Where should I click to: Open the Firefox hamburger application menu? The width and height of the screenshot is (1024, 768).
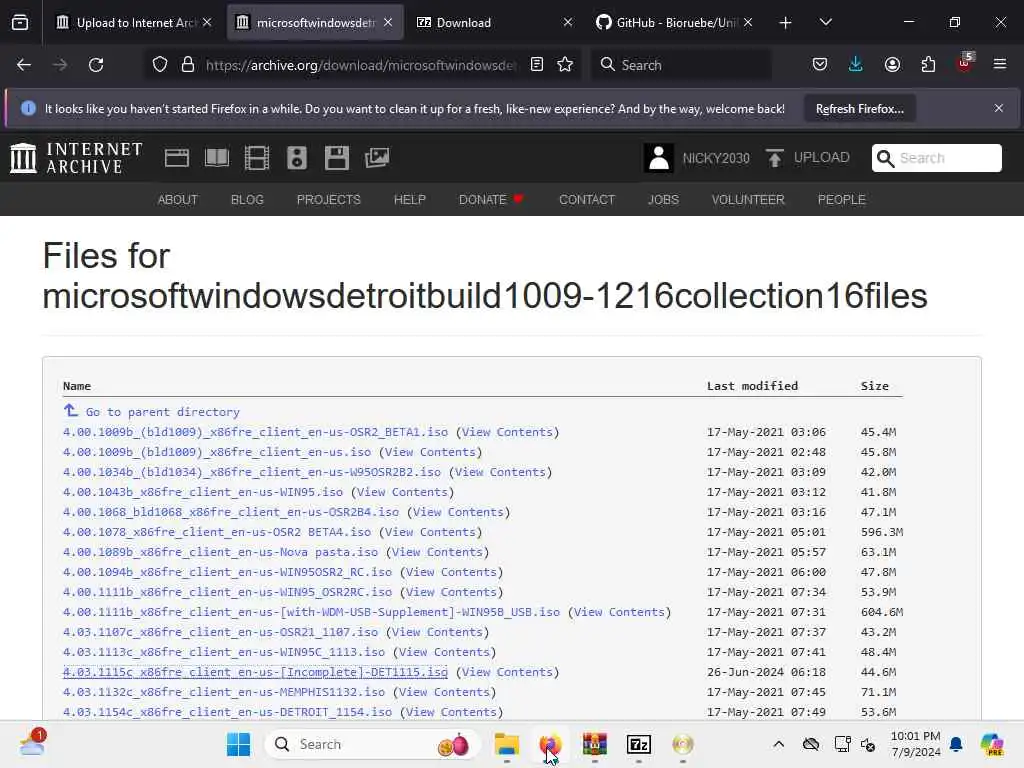click(1000, 65)
